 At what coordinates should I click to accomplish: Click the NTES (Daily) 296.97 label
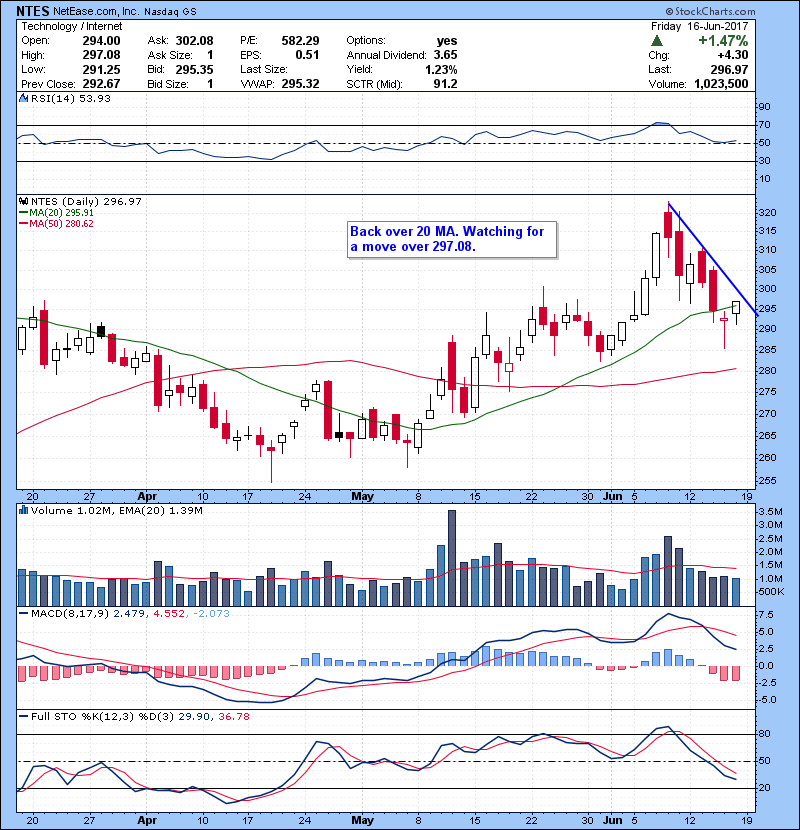[86, 201]
